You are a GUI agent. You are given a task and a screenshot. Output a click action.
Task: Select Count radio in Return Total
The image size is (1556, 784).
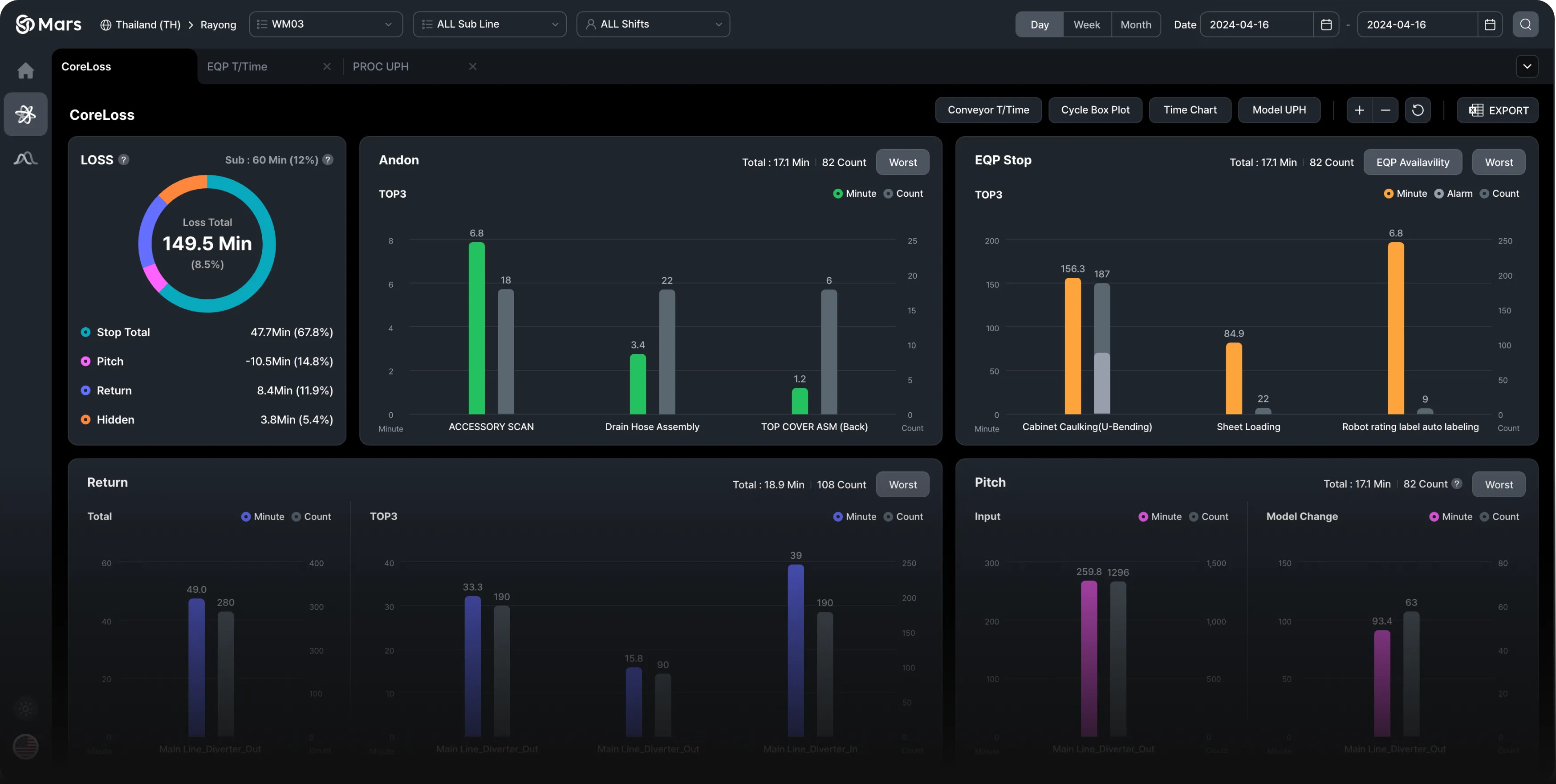coord(295,516)
